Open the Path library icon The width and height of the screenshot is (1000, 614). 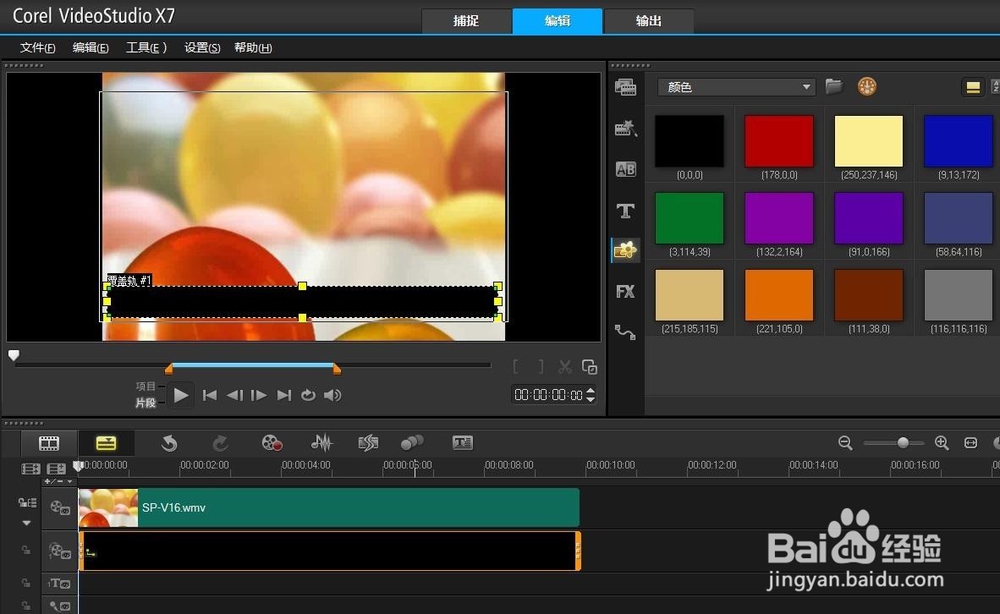pyautogui.click(x=625, y=332)
